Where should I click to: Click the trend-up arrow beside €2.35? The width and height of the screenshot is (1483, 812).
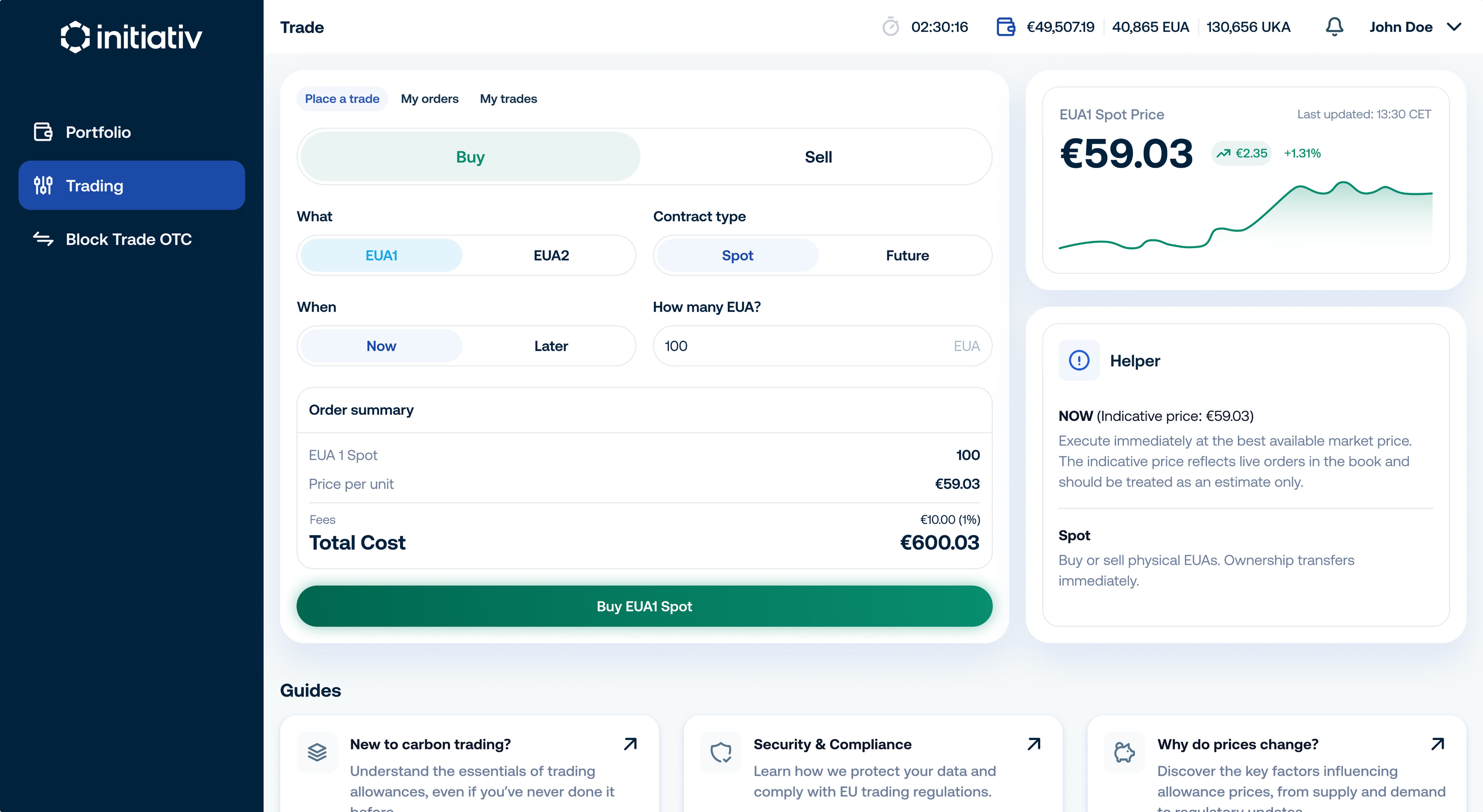[1223, 153]
